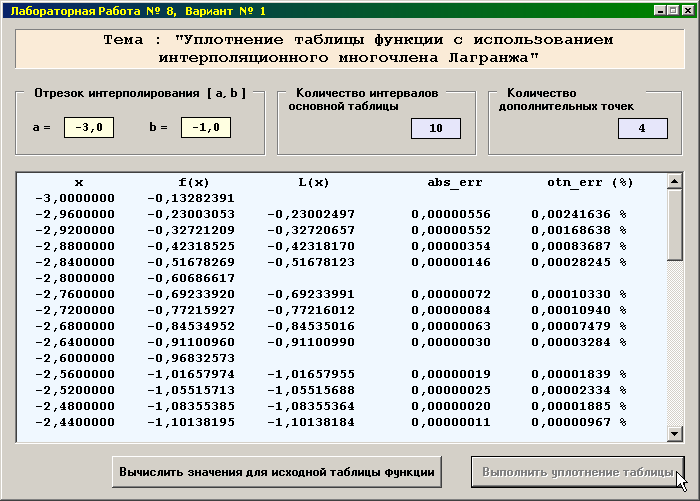The width and height of the screenshot is (700, 501).
Task: Click the column header 'abs_err'
Action: click(x=454, y=182)
